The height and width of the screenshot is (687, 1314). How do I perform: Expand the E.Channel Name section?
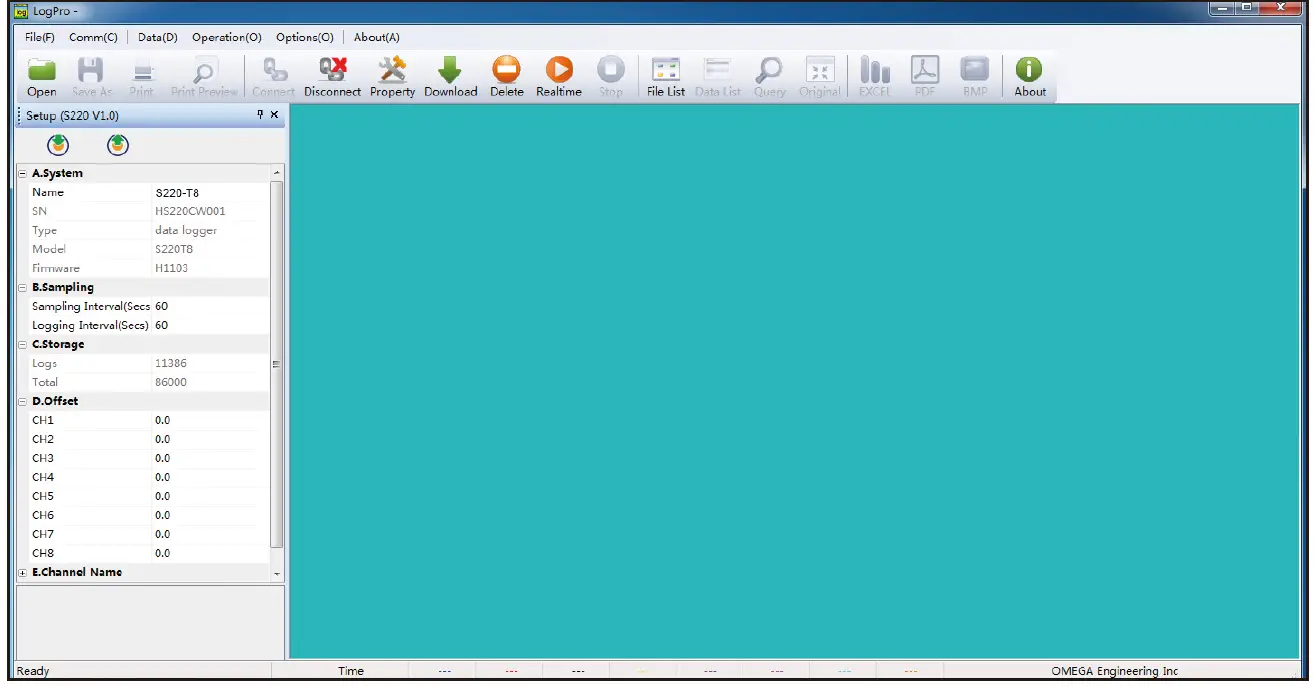22,573
